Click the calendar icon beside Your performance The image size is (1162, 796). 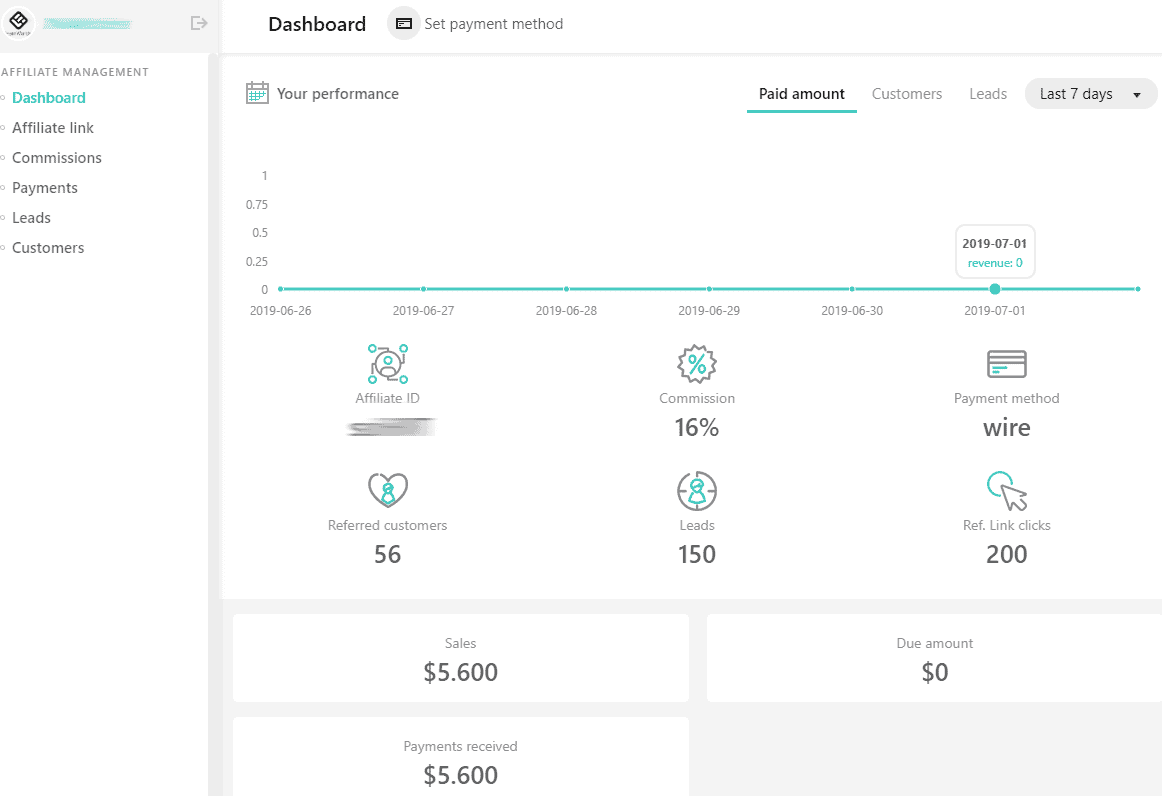257,93
